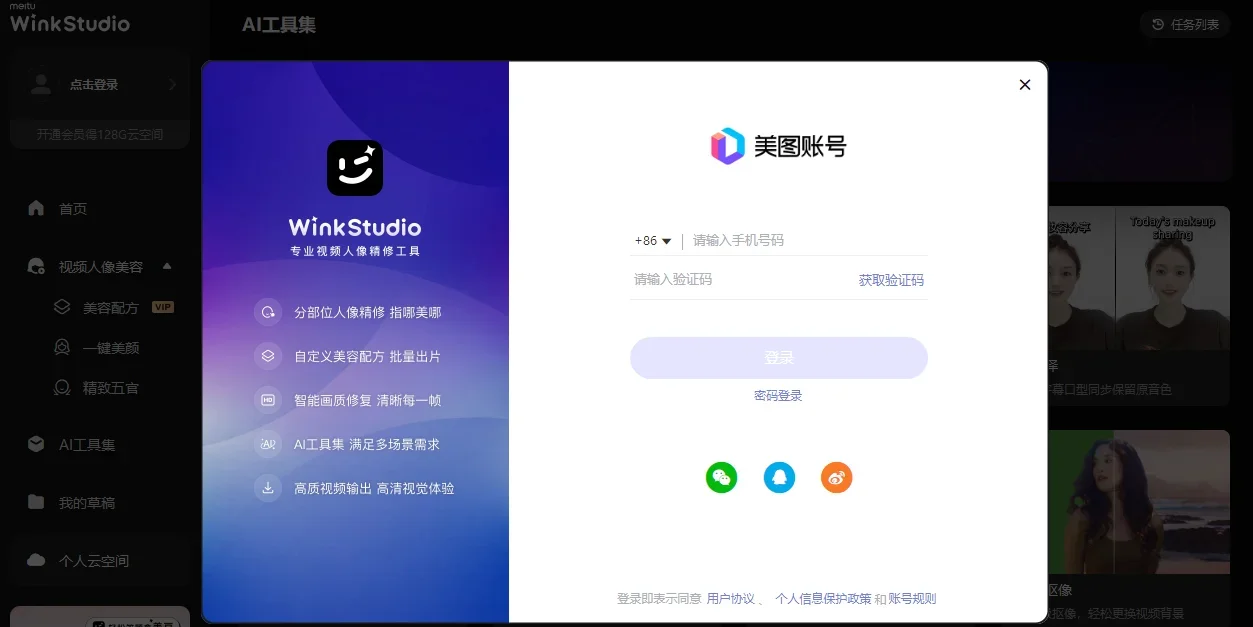Open the 个人信息保护政策 link

click(x=823, y=599)
